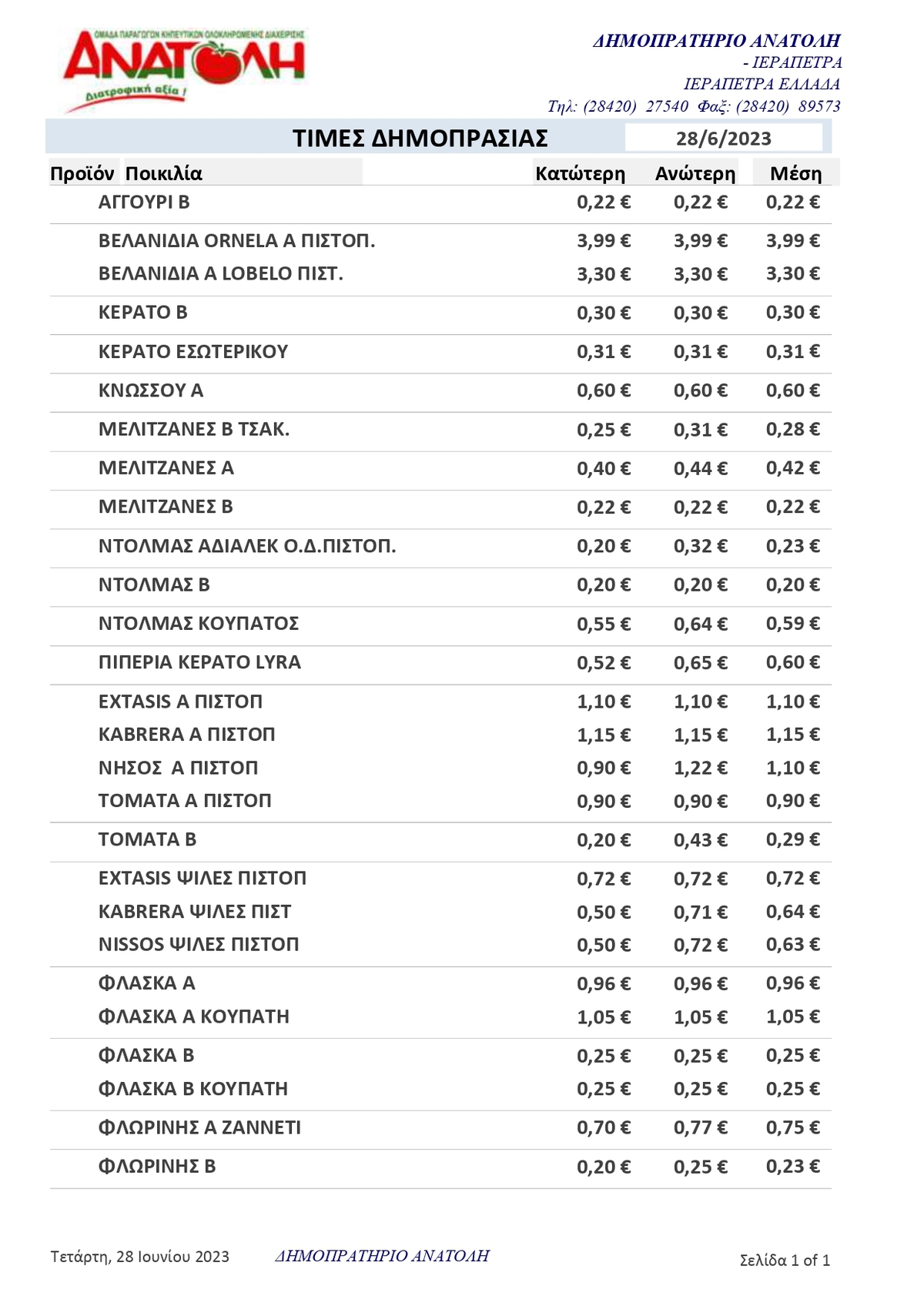Select the ΑΓΓΟΥΡΙ Β row label
The width and height of the screenshot is (924, 1306).
(144, 203)
